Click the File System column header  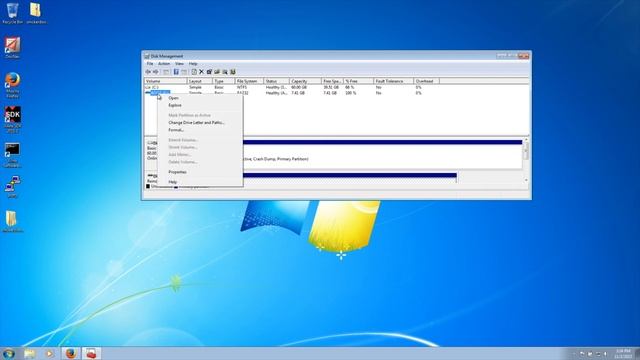tap(249, 81)
